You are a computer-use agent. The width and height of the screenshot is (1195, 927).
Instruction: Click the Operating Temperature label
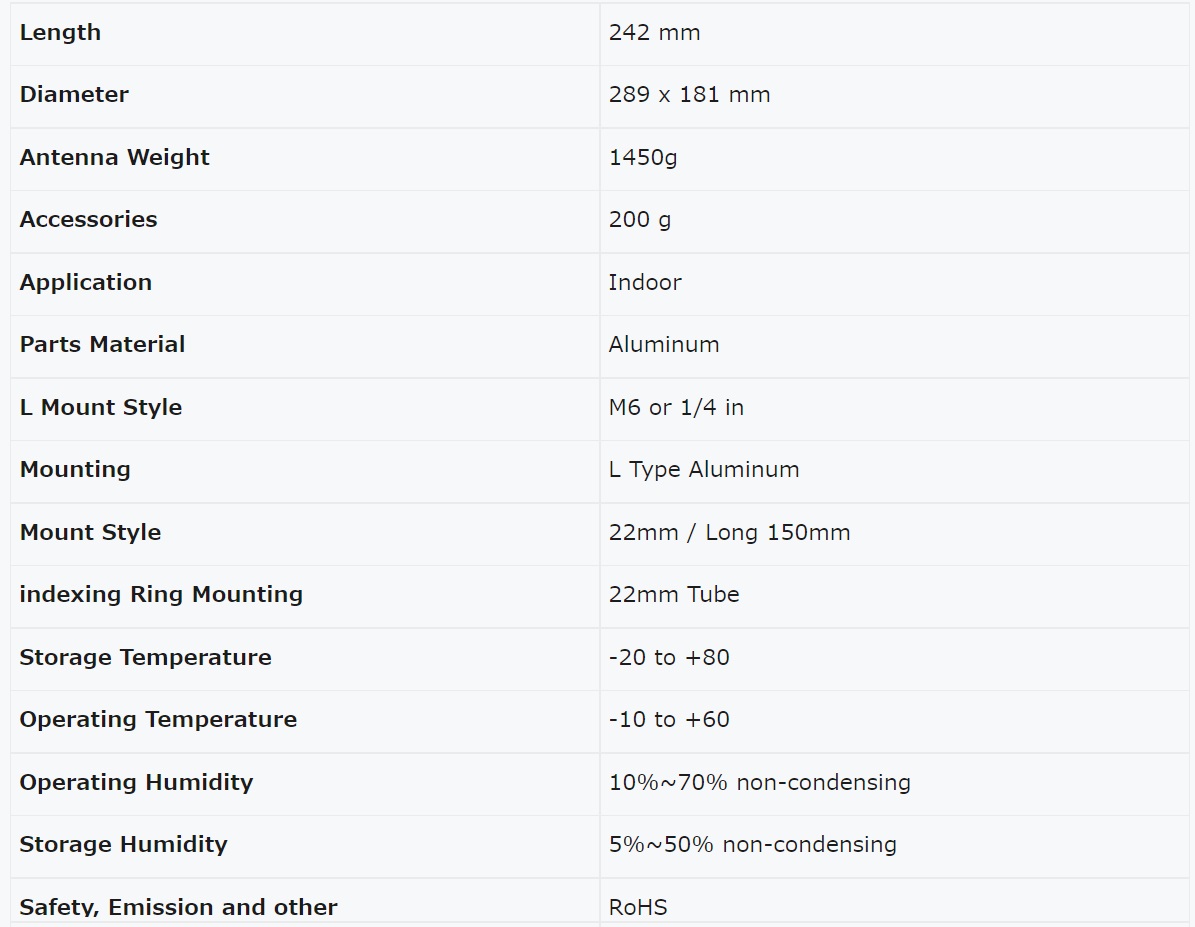pos(158,720)
